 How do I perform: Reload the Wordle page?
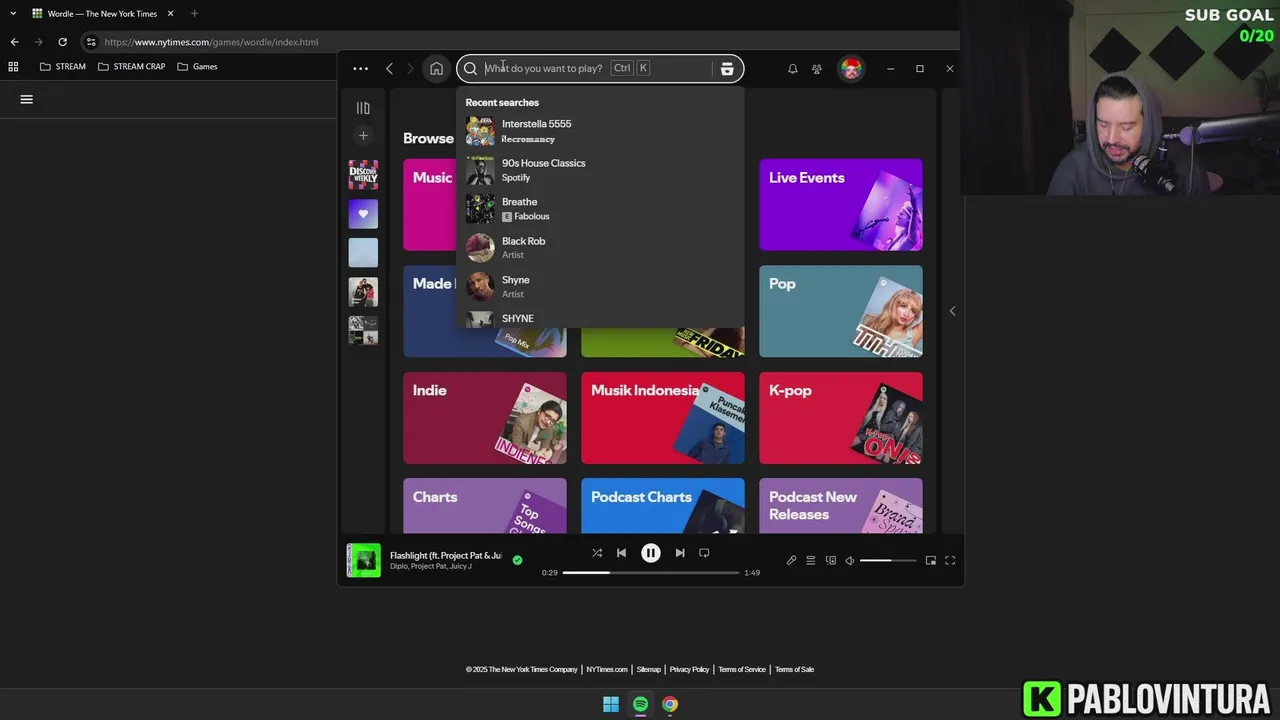coord(62,42)
